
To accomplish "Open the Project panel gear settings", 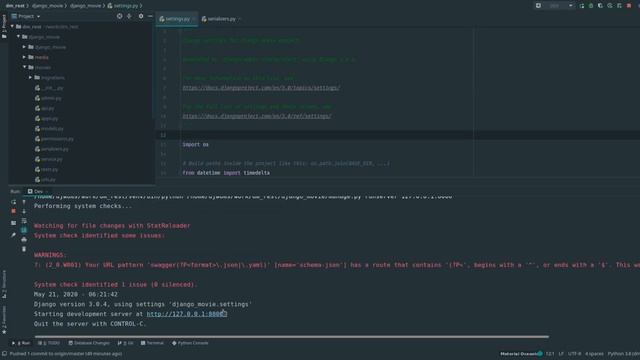I will (141, 16).
